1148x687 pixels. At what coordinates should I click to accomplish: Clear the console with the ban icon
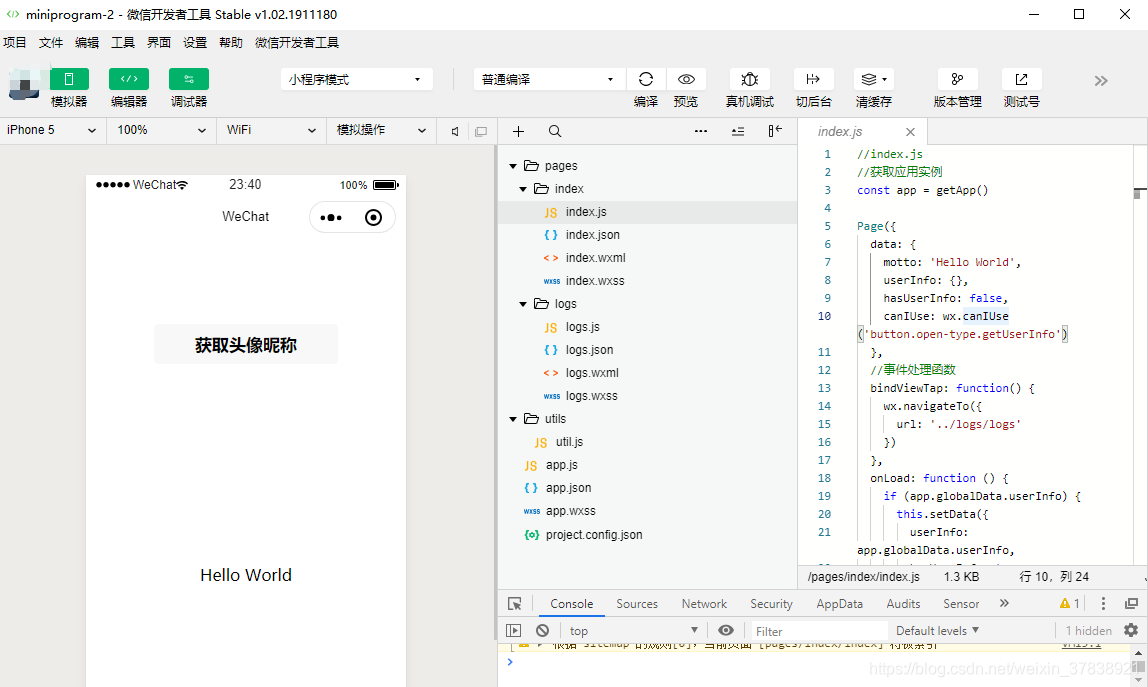(543, 631)
